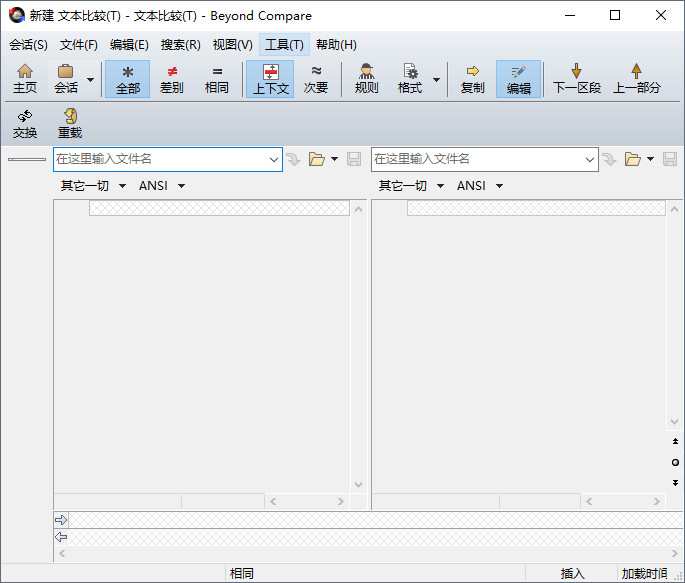Click the right pane open-file arrow icon
The image size is (685, 583).
(x=609, y=159)
